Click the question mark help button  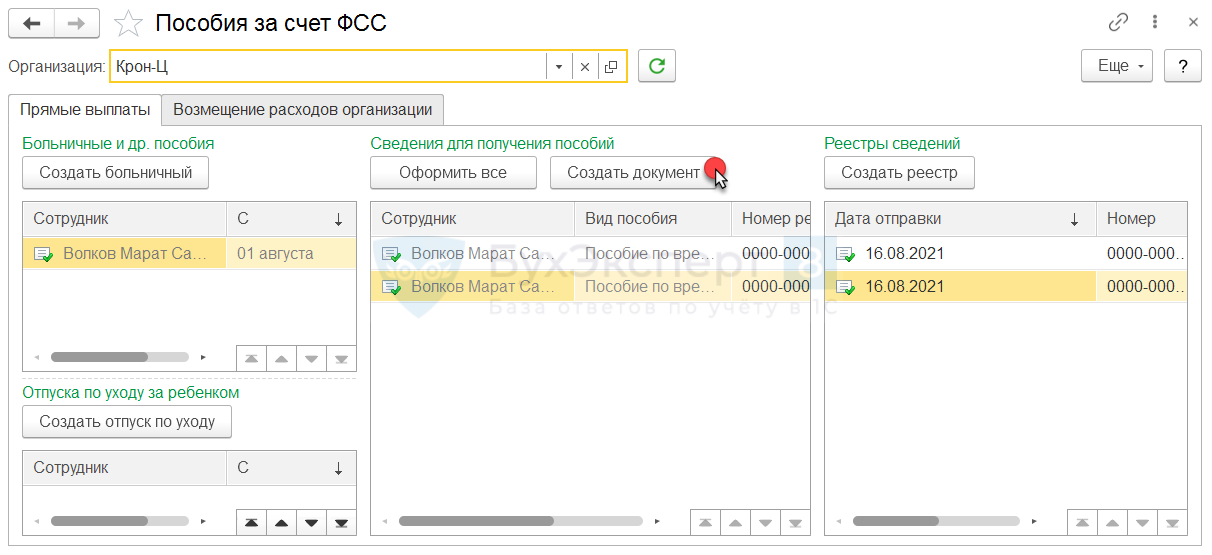pyautogui.click(x=1183, y=66)
